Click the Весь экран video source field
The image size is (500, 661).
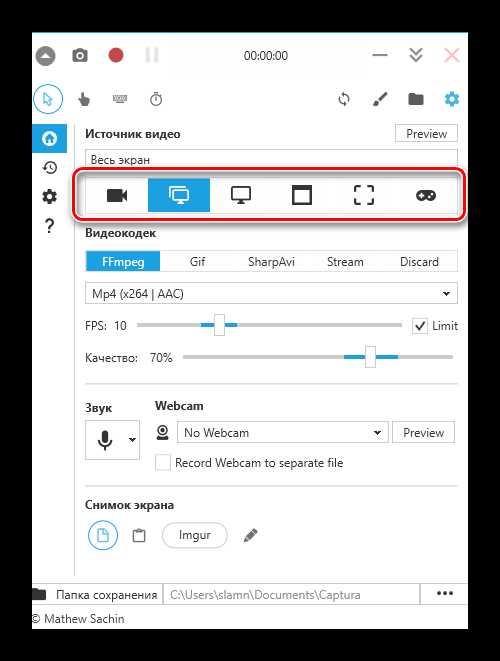tap(271, 159)
